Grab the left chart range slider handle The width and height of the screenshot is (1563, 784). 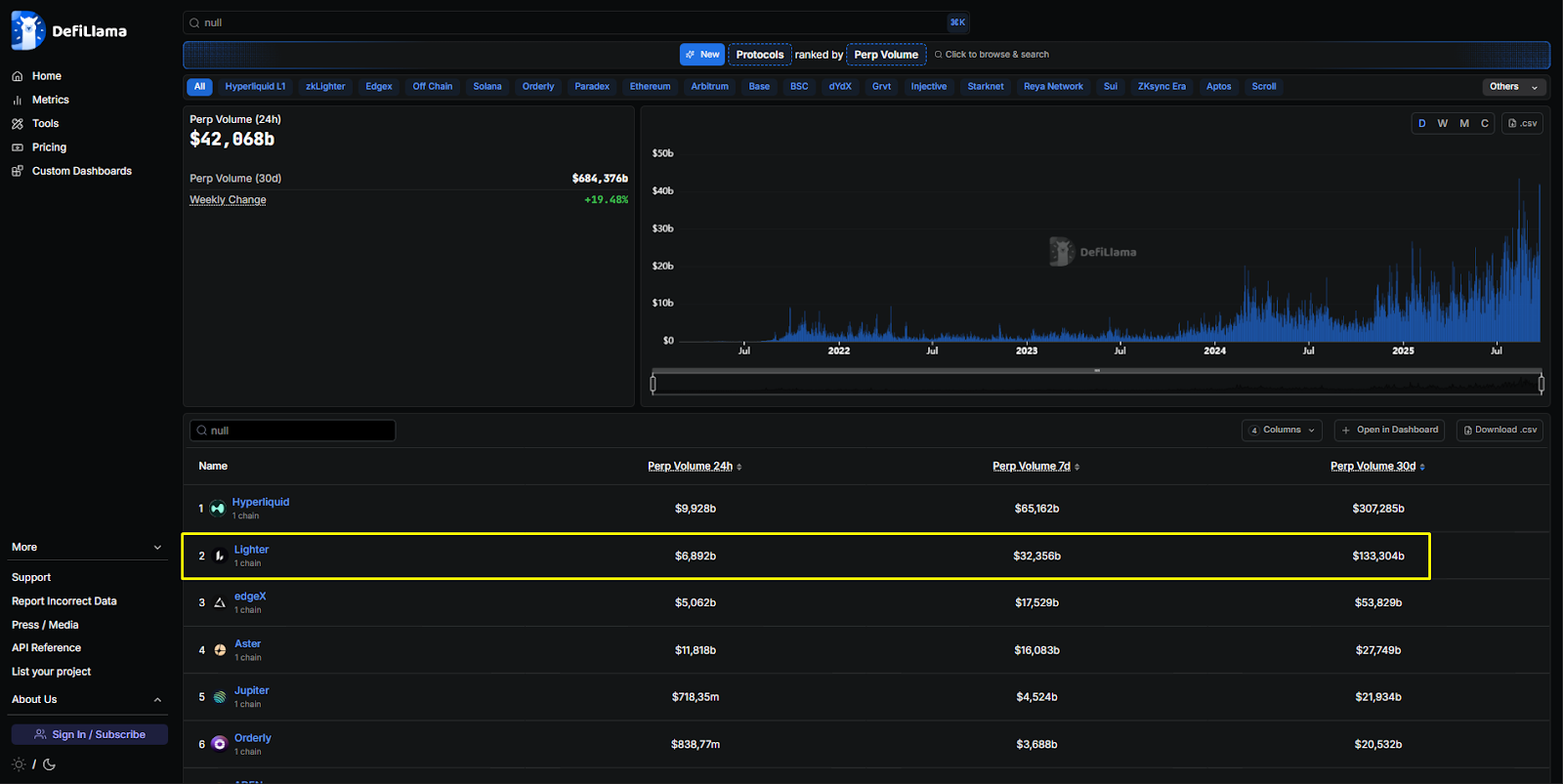pyautogui.click(x=654, y=384)
